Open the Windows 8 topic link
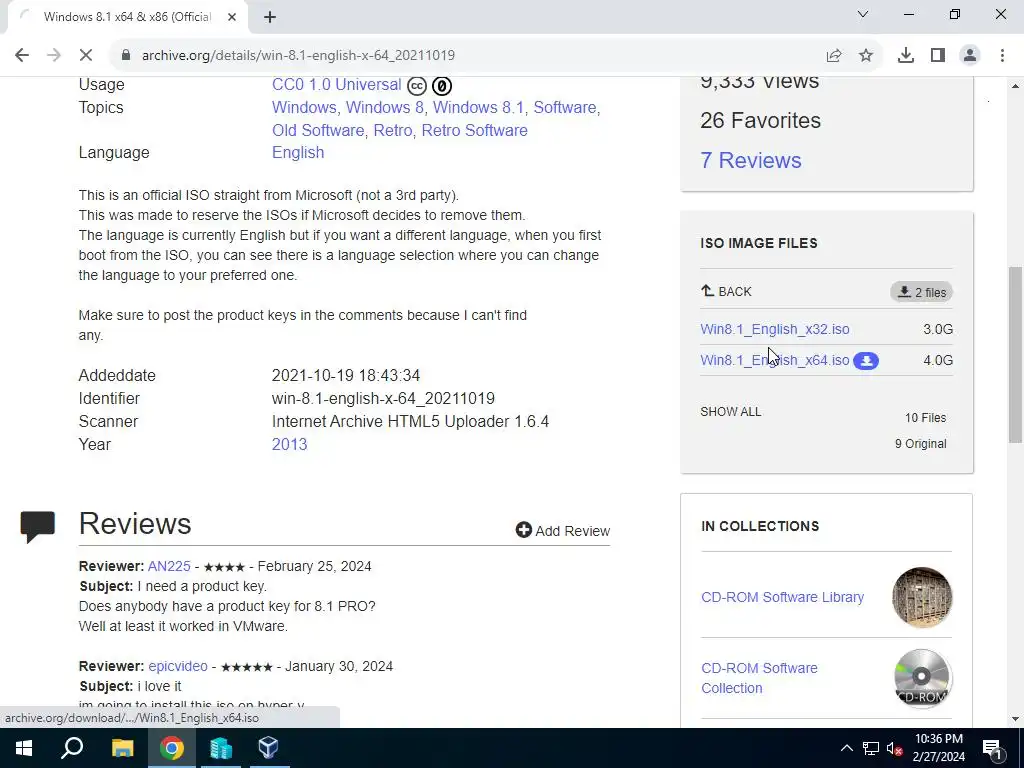Image resolution: width=1024 pixels, height=768 pixels. click(x=384, y=108)
